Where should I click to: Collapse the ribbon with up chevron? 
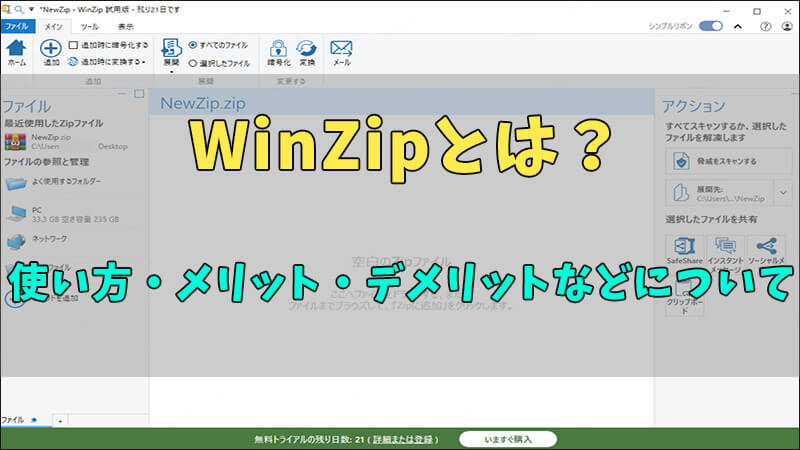point(738,27)
